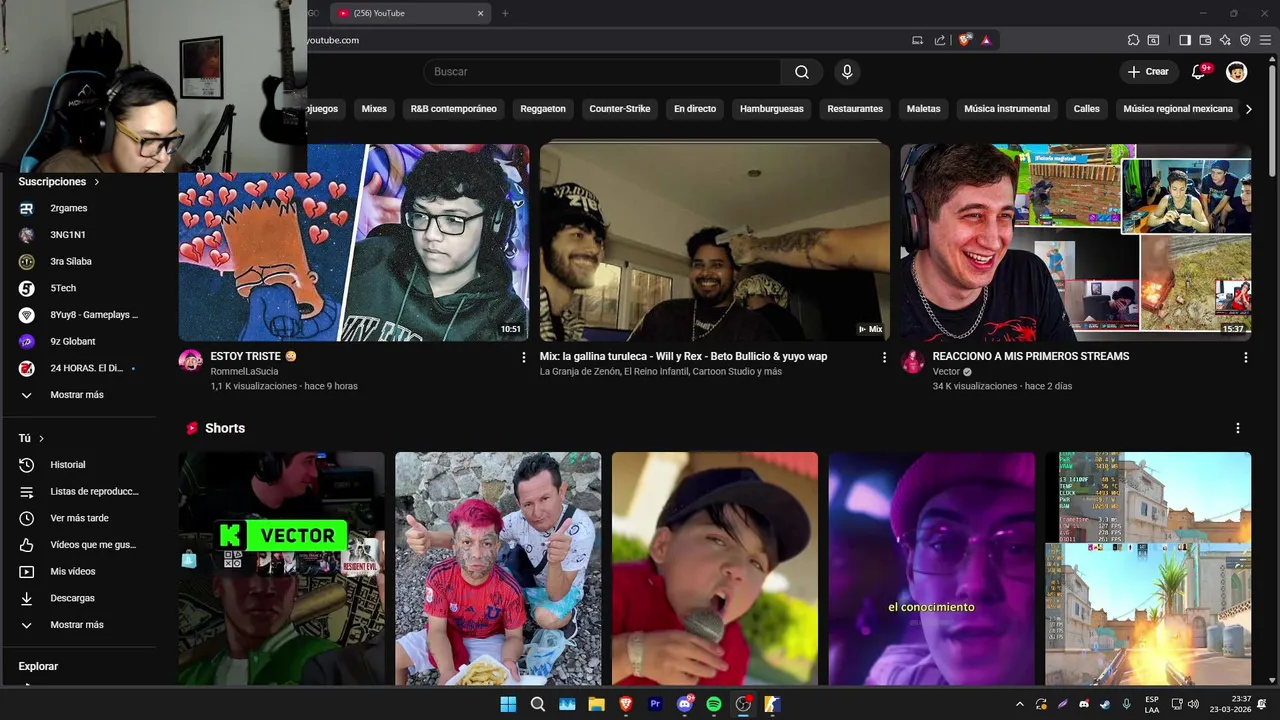
Task: Select the Calles filter chip
Action: (x=1087, y=109)
